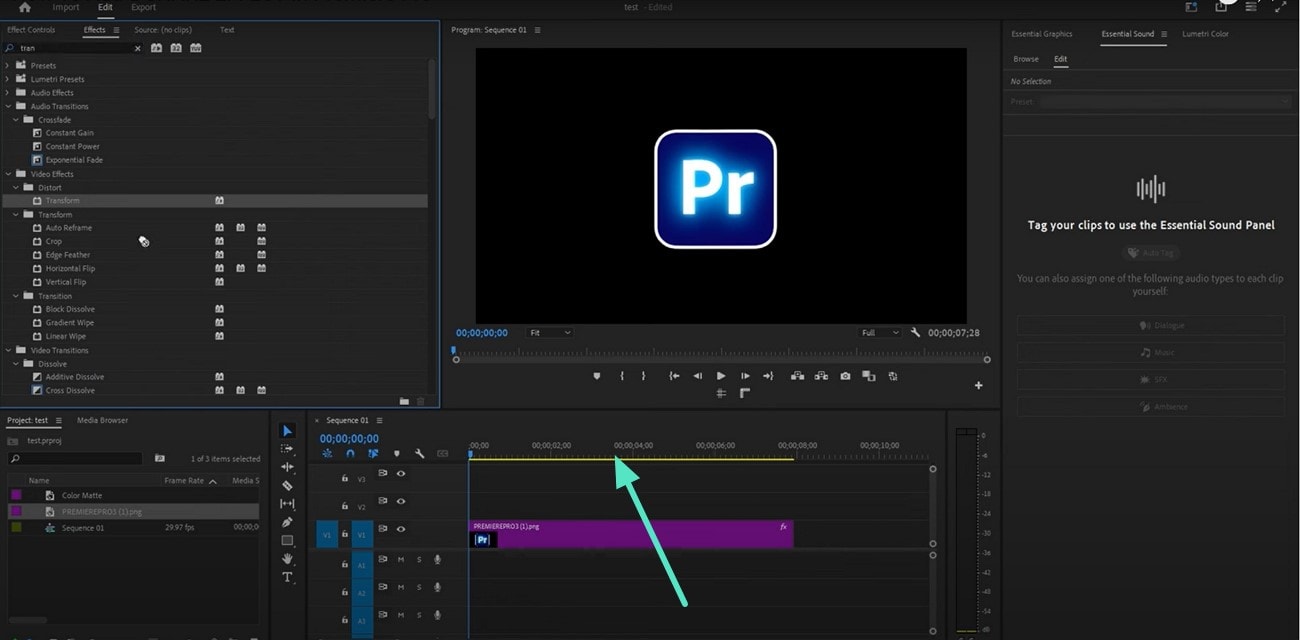Toggle the lock on track V3
Image resolution: width=1300 pixels, height=640 pixels.
[344, 479]
